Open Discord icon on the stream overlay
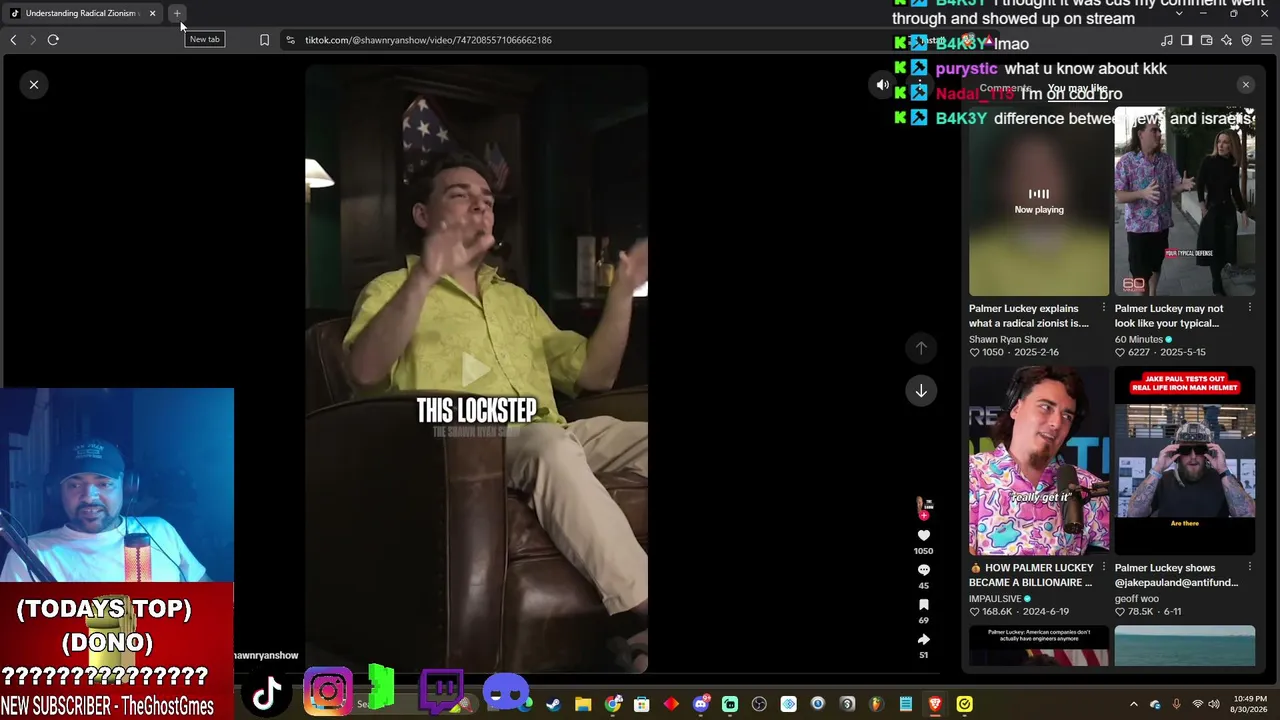The width and height of the screenshot is (1280, 720). [x=506, y=691]
